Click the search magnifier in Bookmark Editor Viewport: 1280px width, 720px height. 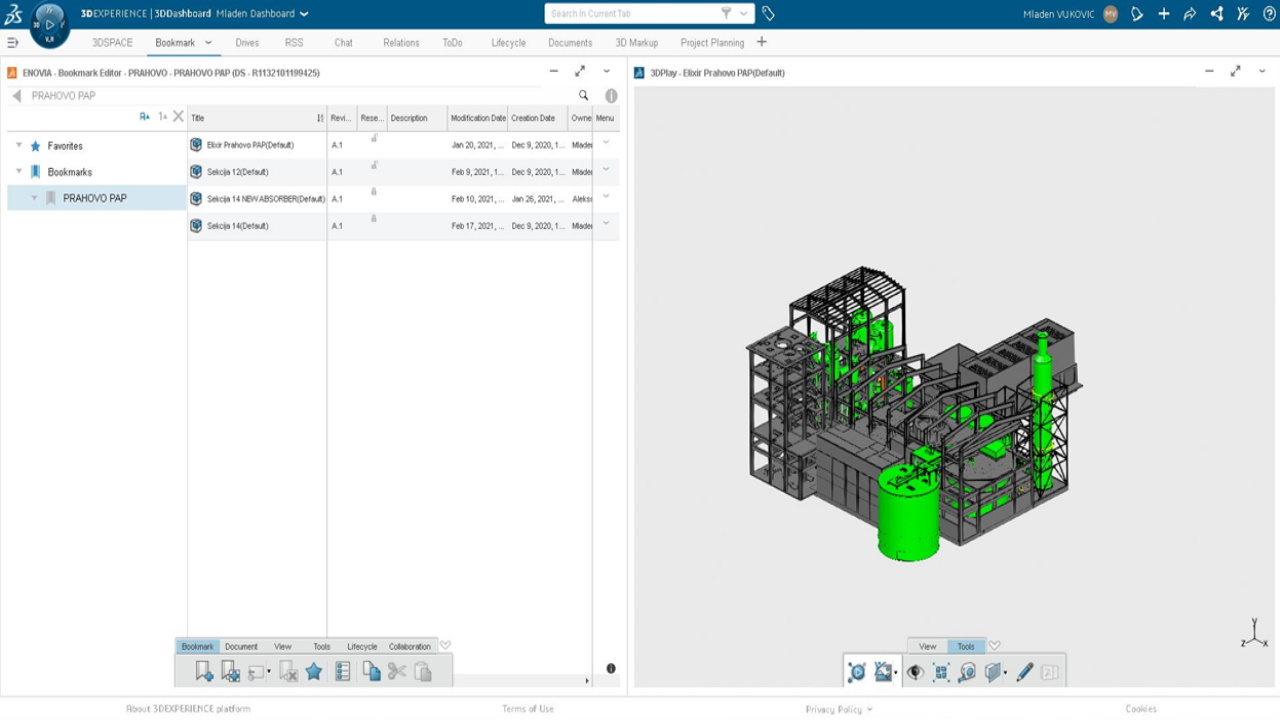584,96
